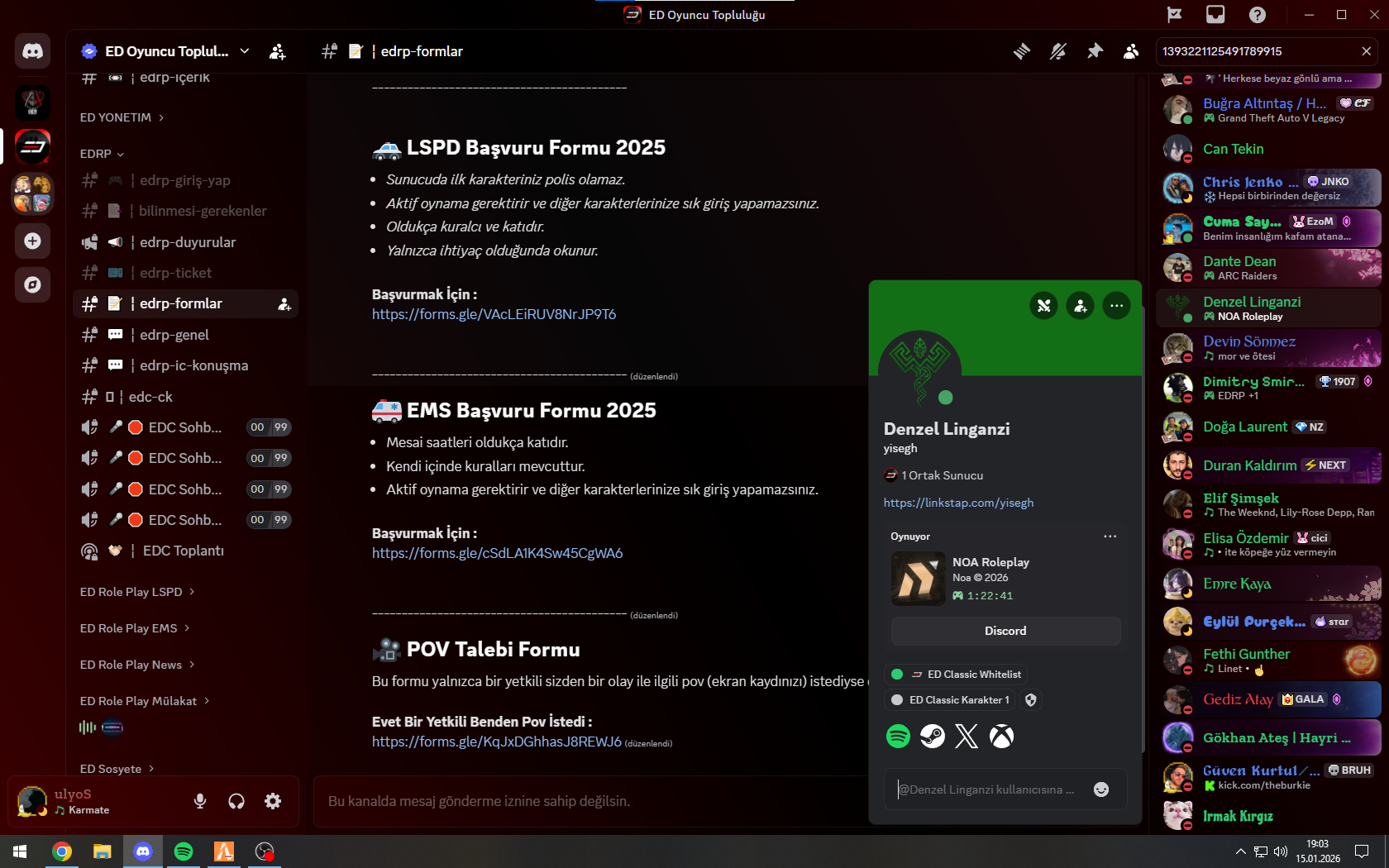Open activity options menu next to Oynuyor
The height and width of the screenshot is (868, 1389).
1110,537
